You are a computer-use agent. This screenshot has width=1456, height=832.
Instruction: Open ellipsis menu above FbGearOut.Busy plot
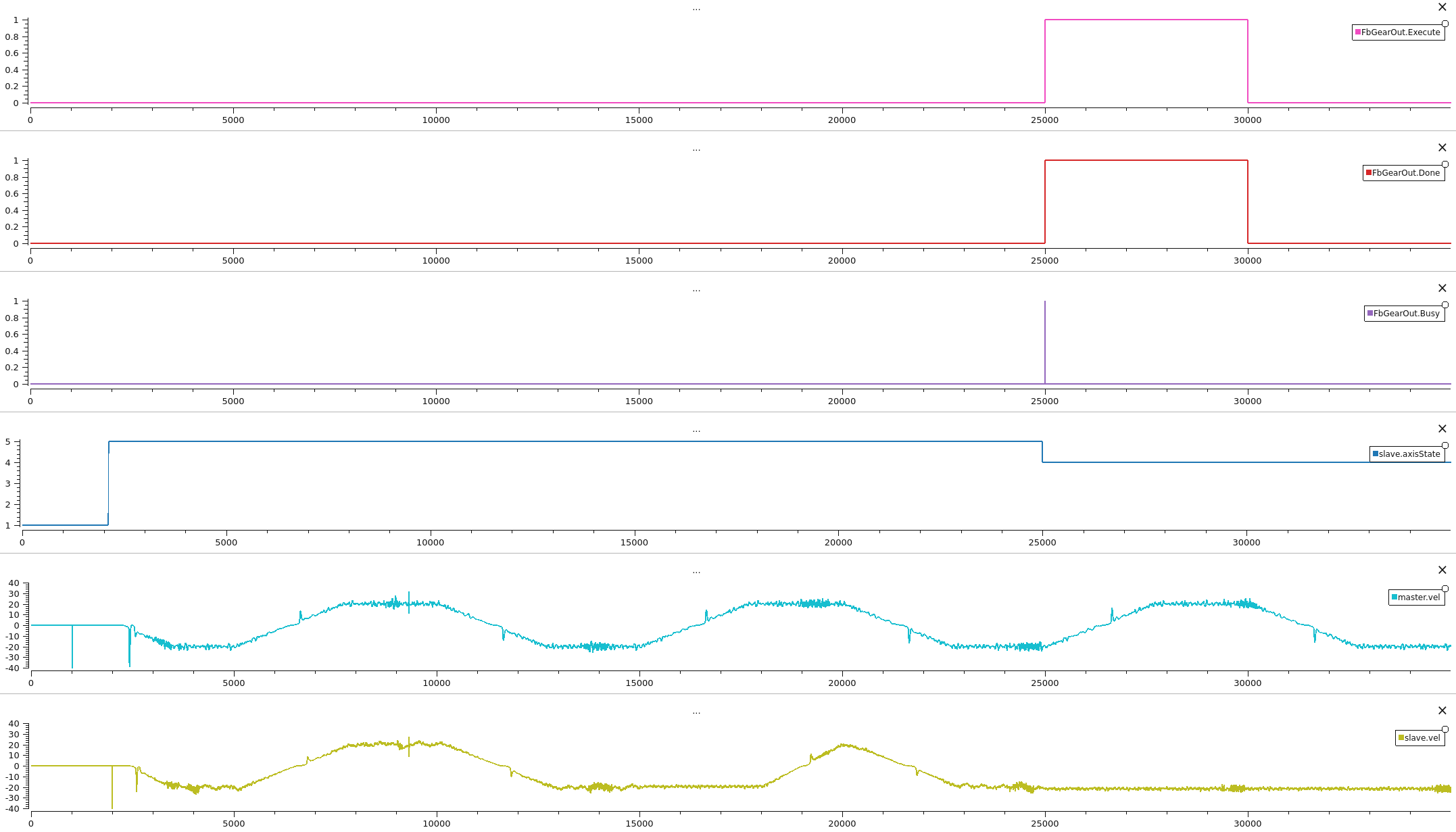coord(696,290)
